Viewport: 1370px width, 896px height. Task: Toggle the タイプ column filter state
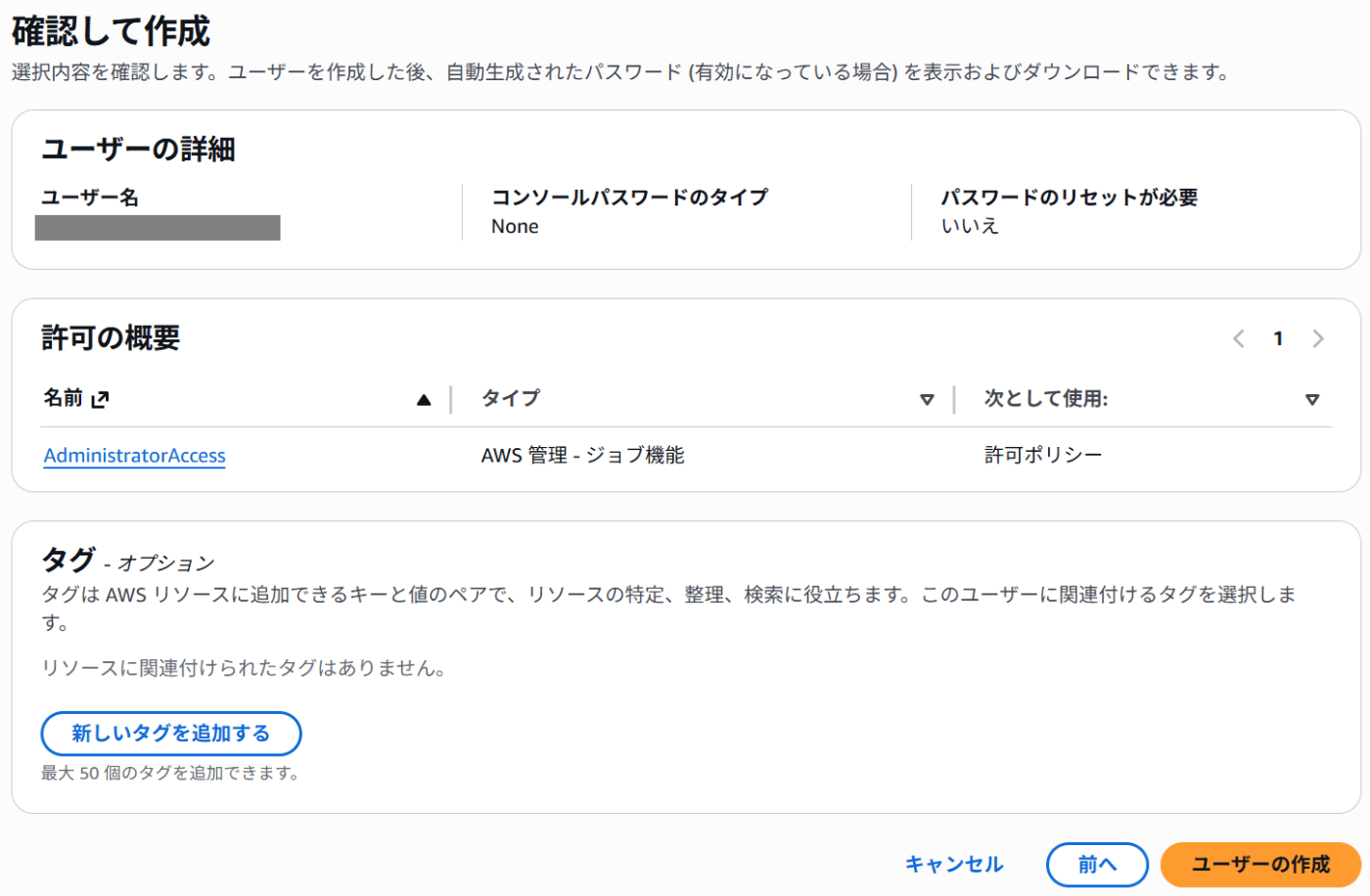pos(926,400)
